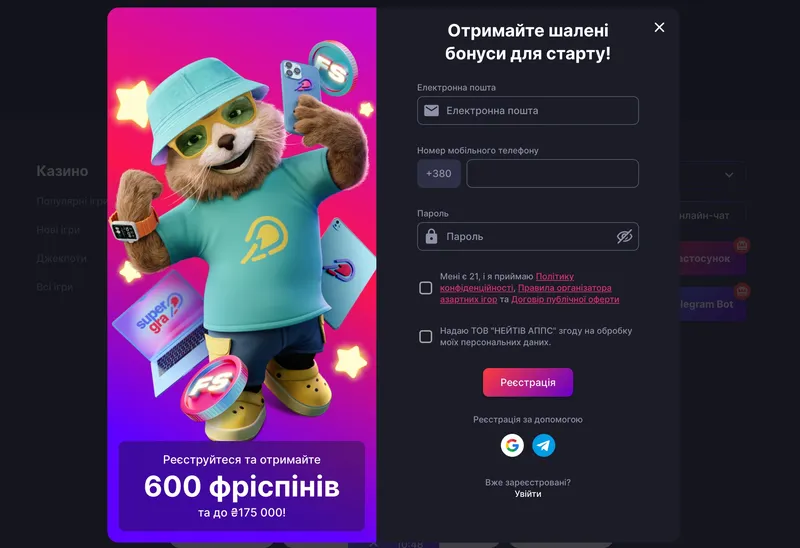Image resolution: width=800 pixels, height=548 pixels.
Task: Select Джекпоти in the Казино menu
Action: (61, 258)
